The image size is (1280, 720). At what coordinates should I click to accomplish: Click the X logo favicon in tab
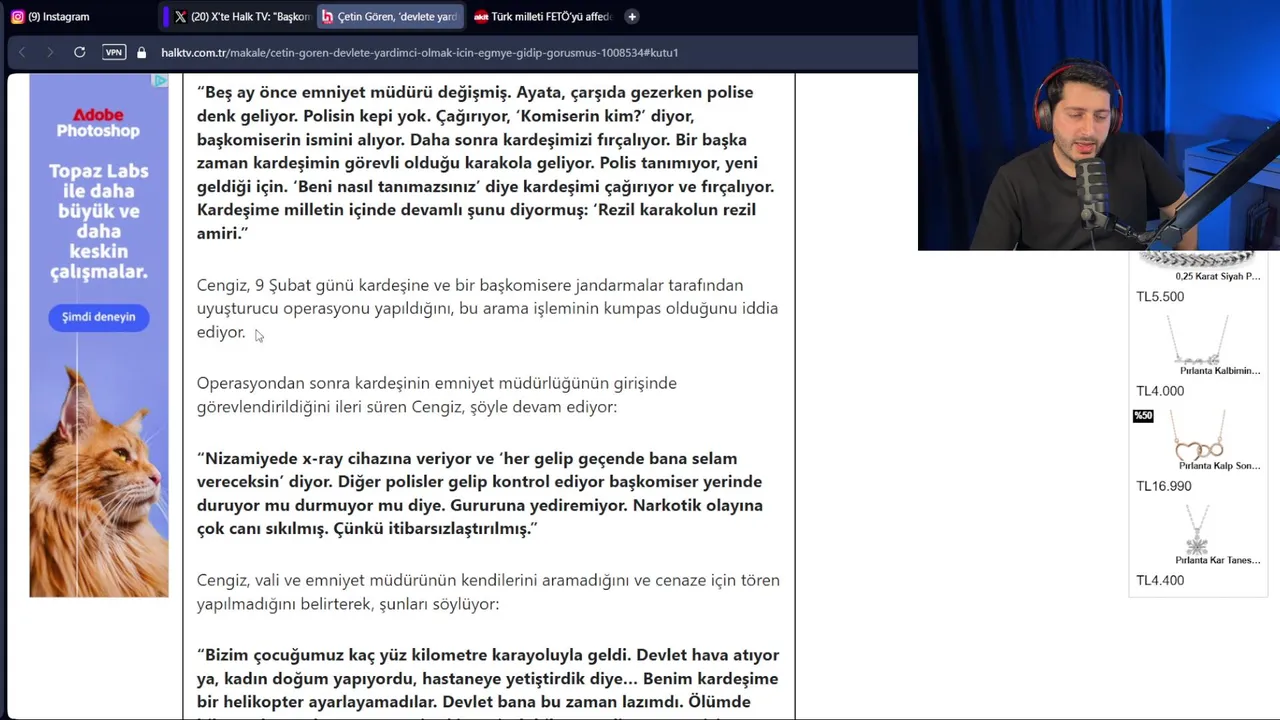180,16
